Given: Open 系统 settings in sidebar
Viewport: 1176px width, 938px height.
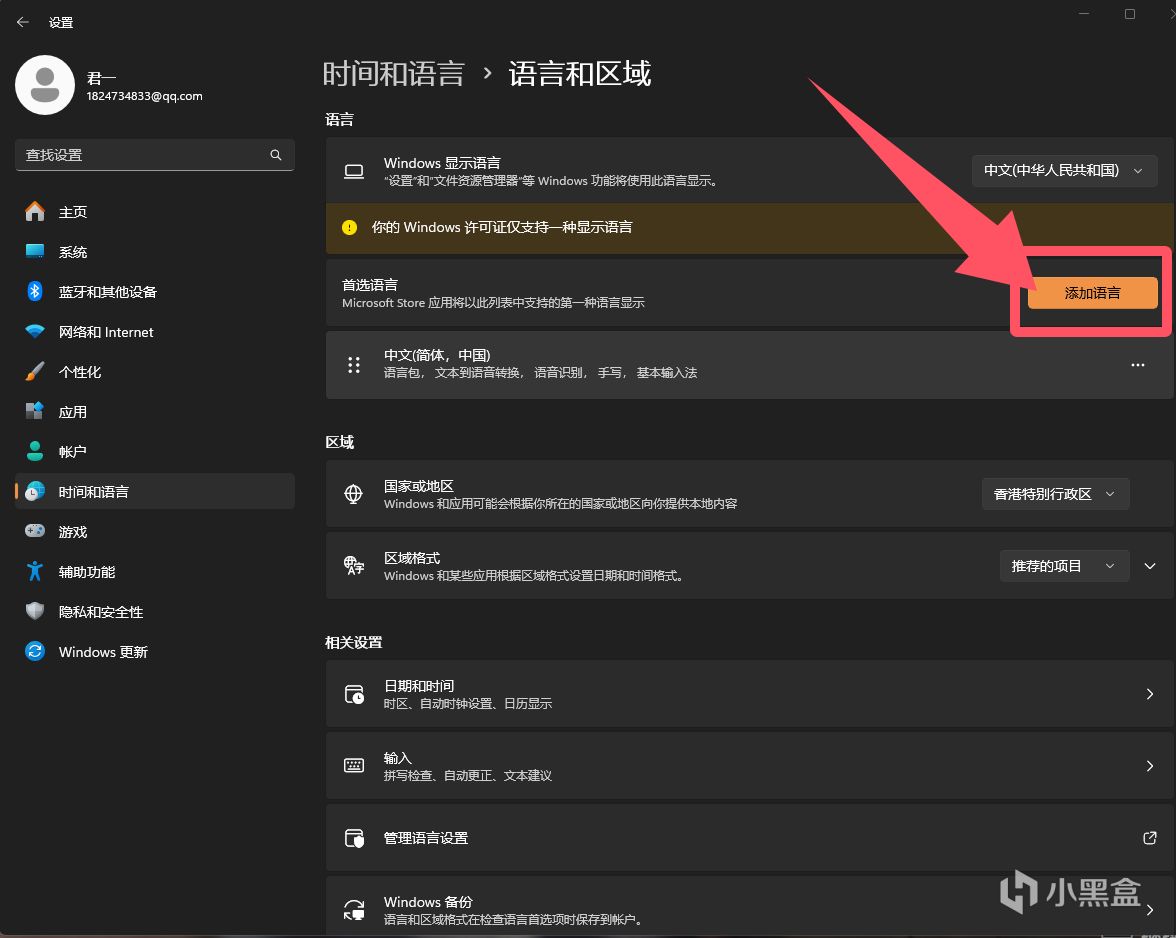Looking at the screenshot, I should 154,252.
